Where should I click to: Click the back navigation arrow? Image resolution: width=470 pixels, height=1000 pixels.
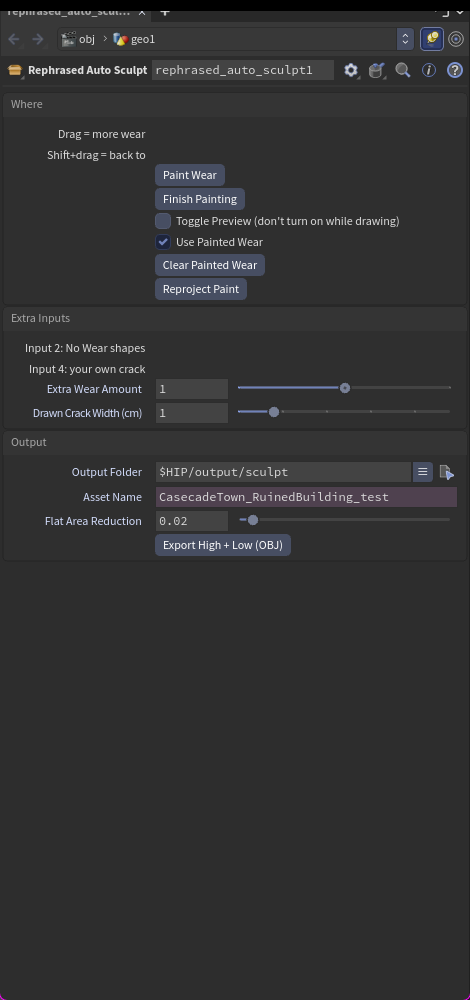click(x=14, y=39)
